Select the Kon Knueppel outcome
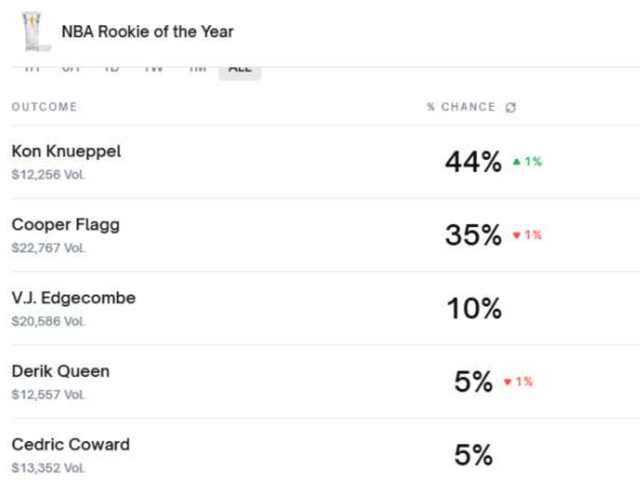 (66, 151)
